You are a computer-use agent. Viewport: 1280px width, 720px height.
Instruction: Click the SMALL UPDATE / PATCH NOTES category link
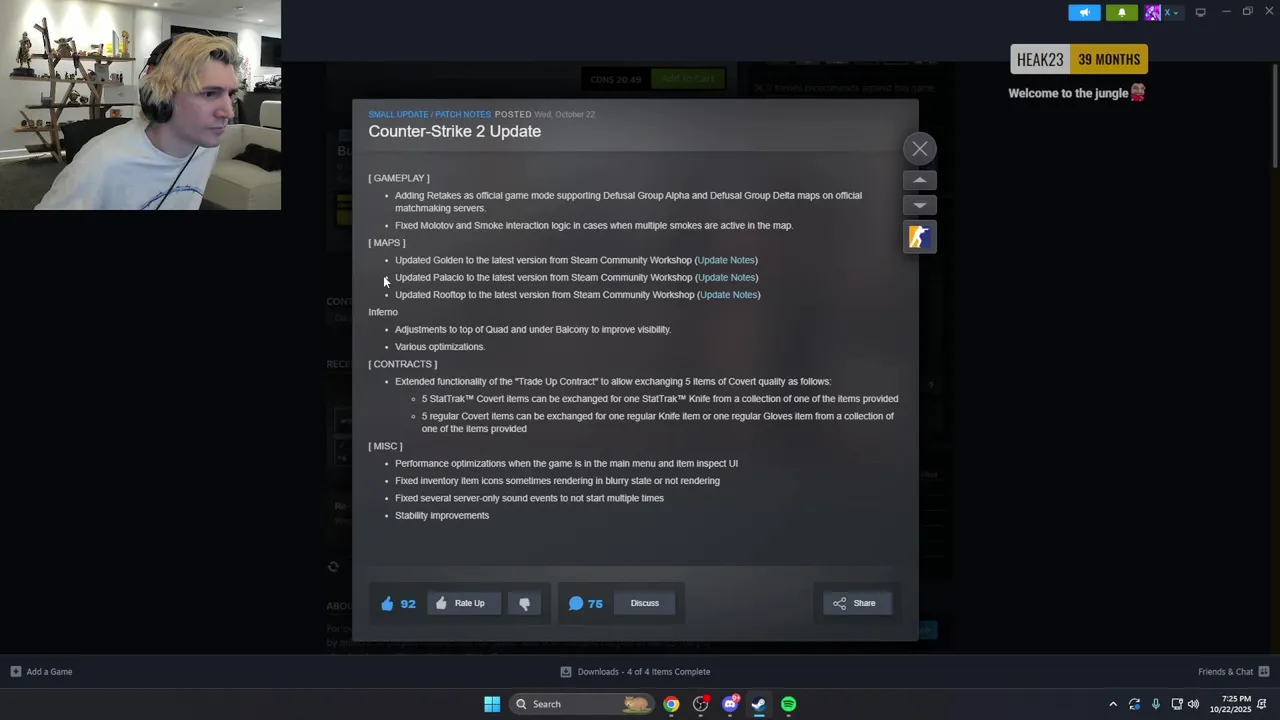point(429,114)
